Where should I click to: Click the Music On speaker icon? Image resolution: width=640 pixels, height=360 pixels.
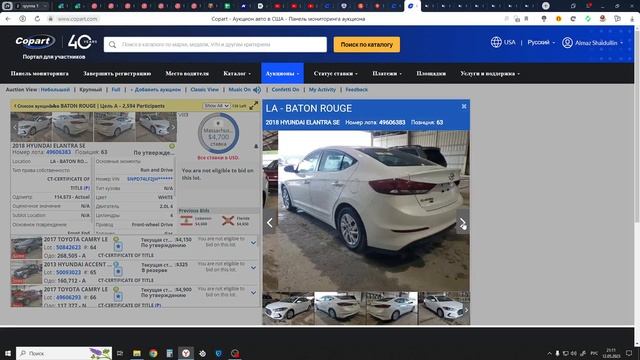coord(257,89)
